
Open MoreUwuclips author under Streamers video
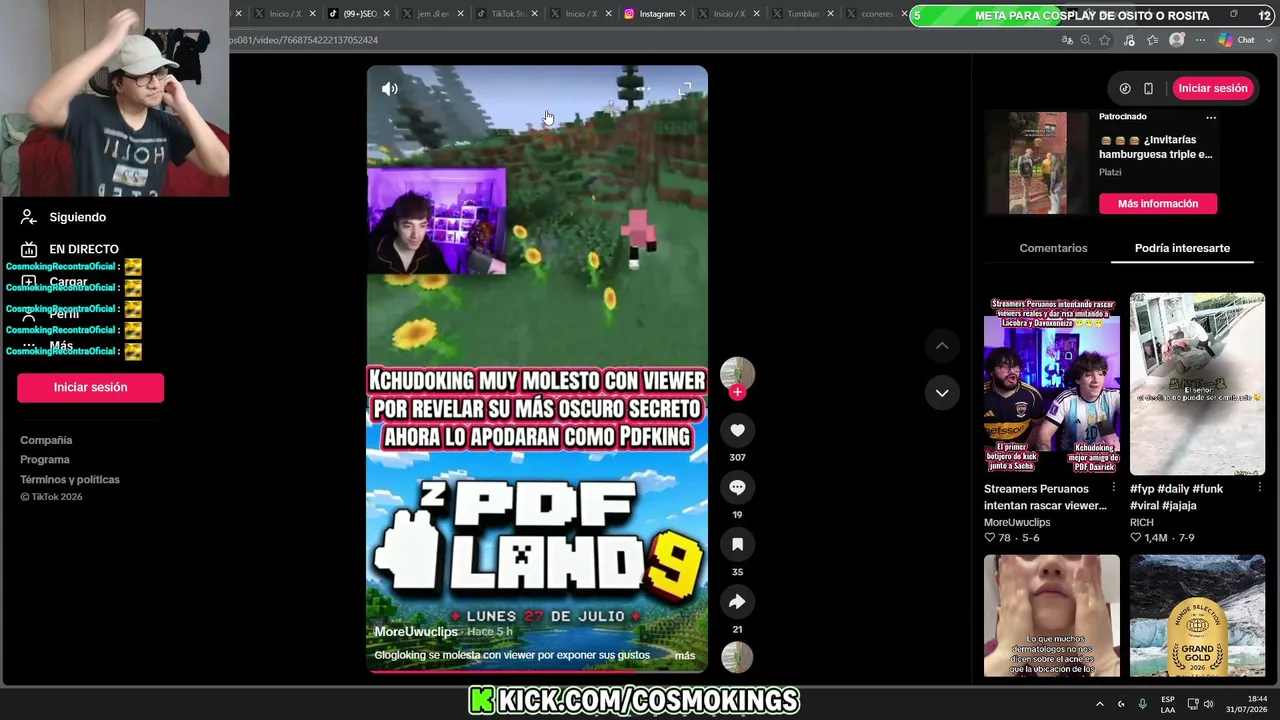pos(1017,522)
